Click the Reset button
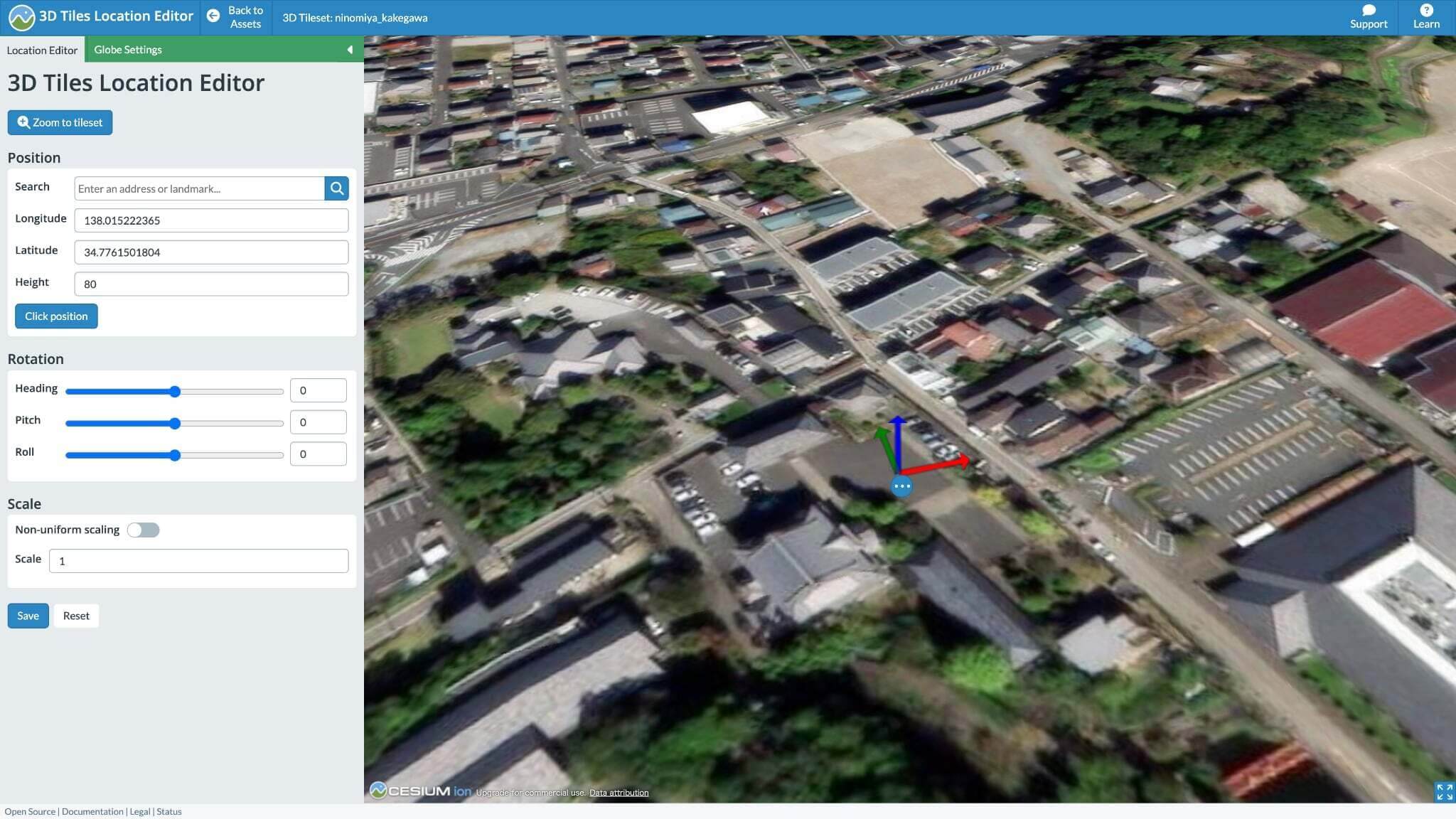Viewport: 1456px width, 819px height. pyautogui.click(x=76, y=616)
